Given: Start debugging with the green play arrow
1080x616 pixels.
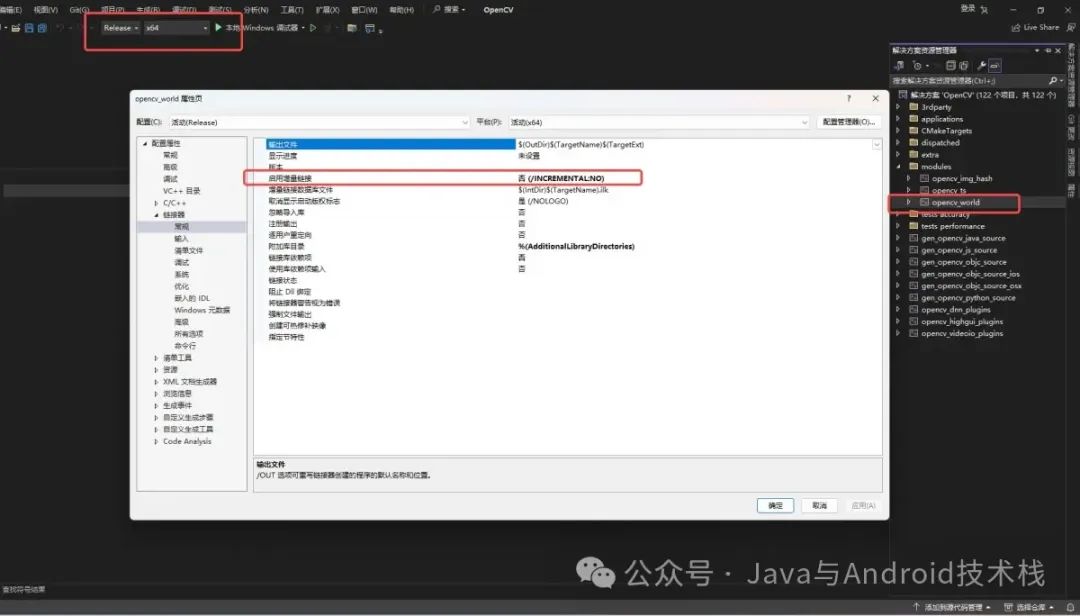Looking at the screenshot, I should (x=218, y=28).
